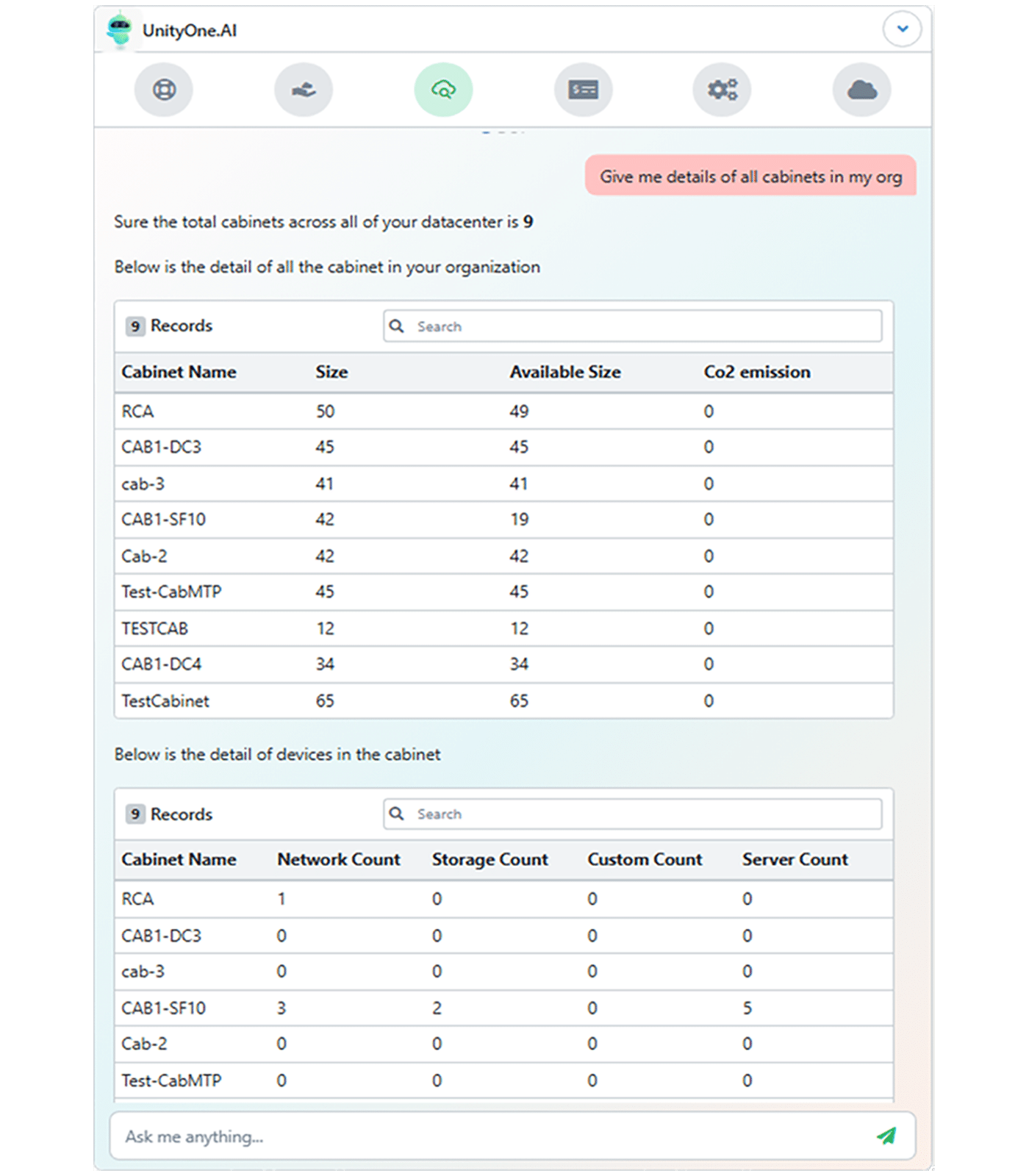Open the hand services icon
Viewport: 1029px width, 1176px height.
pos(304,90)
